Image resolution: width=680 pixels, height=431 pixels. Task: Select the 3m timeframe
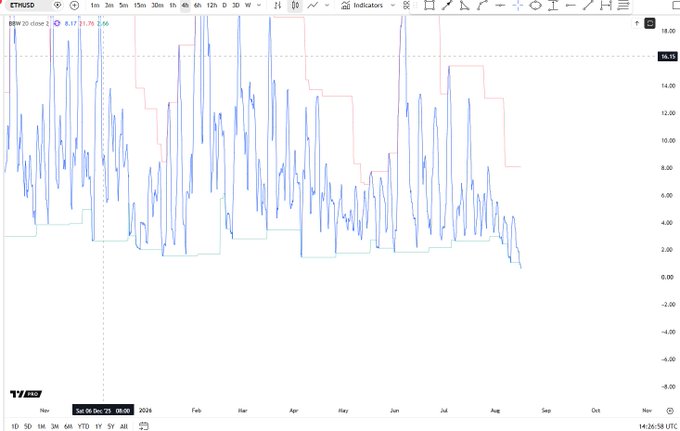click(x=109, y=5)
